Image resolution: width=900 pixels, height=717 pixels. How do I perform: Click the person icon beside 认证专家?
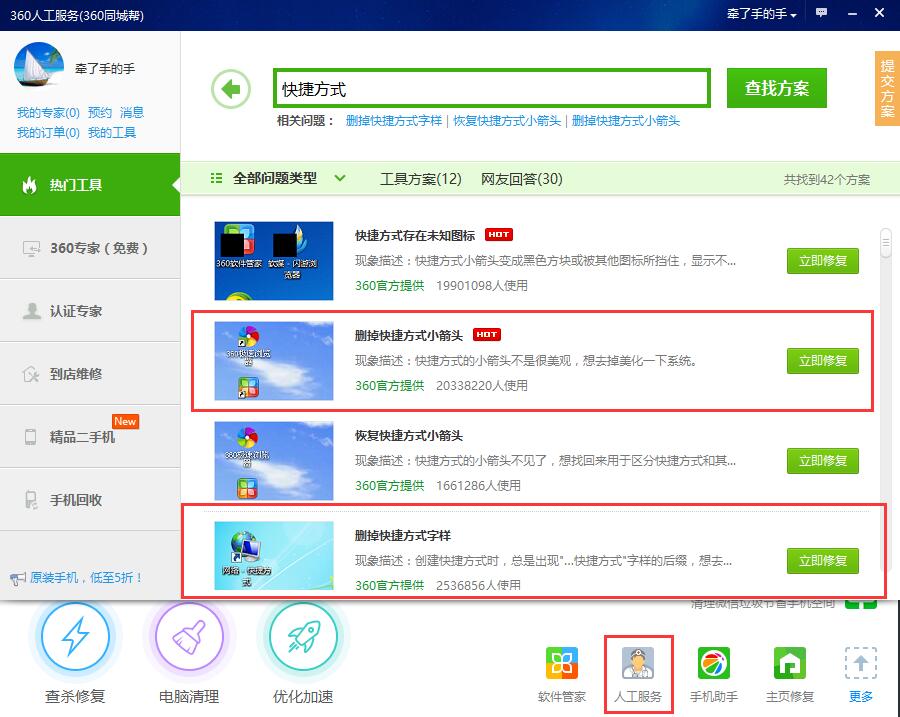pos(31,311)
